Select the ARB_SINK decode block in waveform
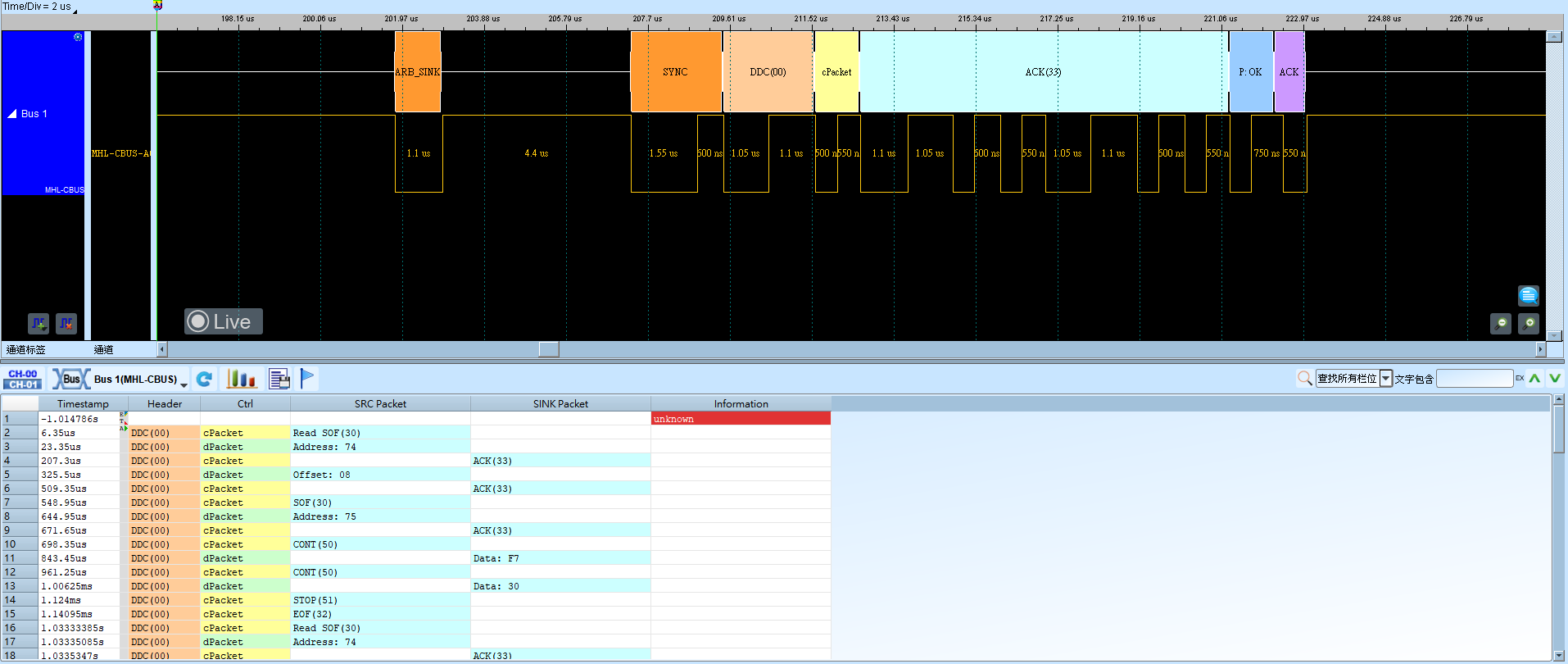Image resolution: width=1568 pixels, height=664 pixels. click(418, 71)
